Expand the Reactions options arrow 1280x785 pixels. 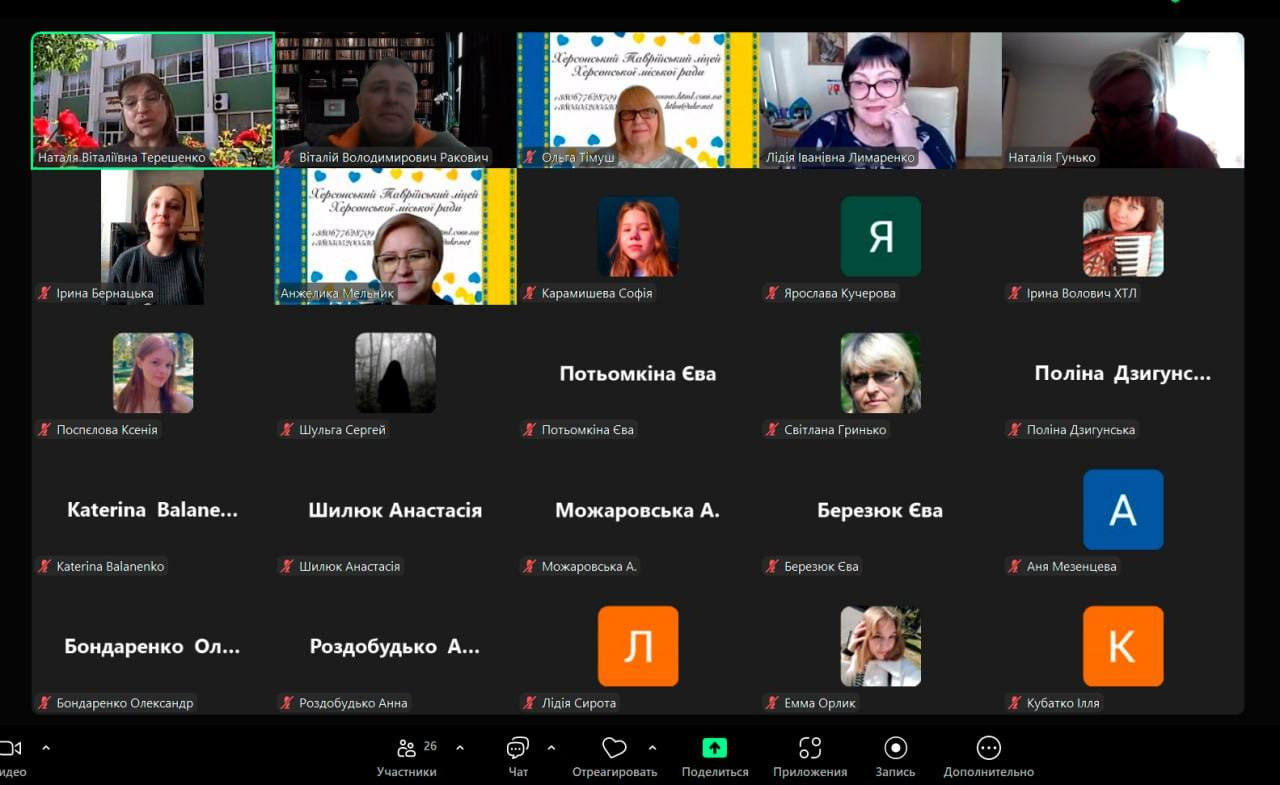(652, 747)
